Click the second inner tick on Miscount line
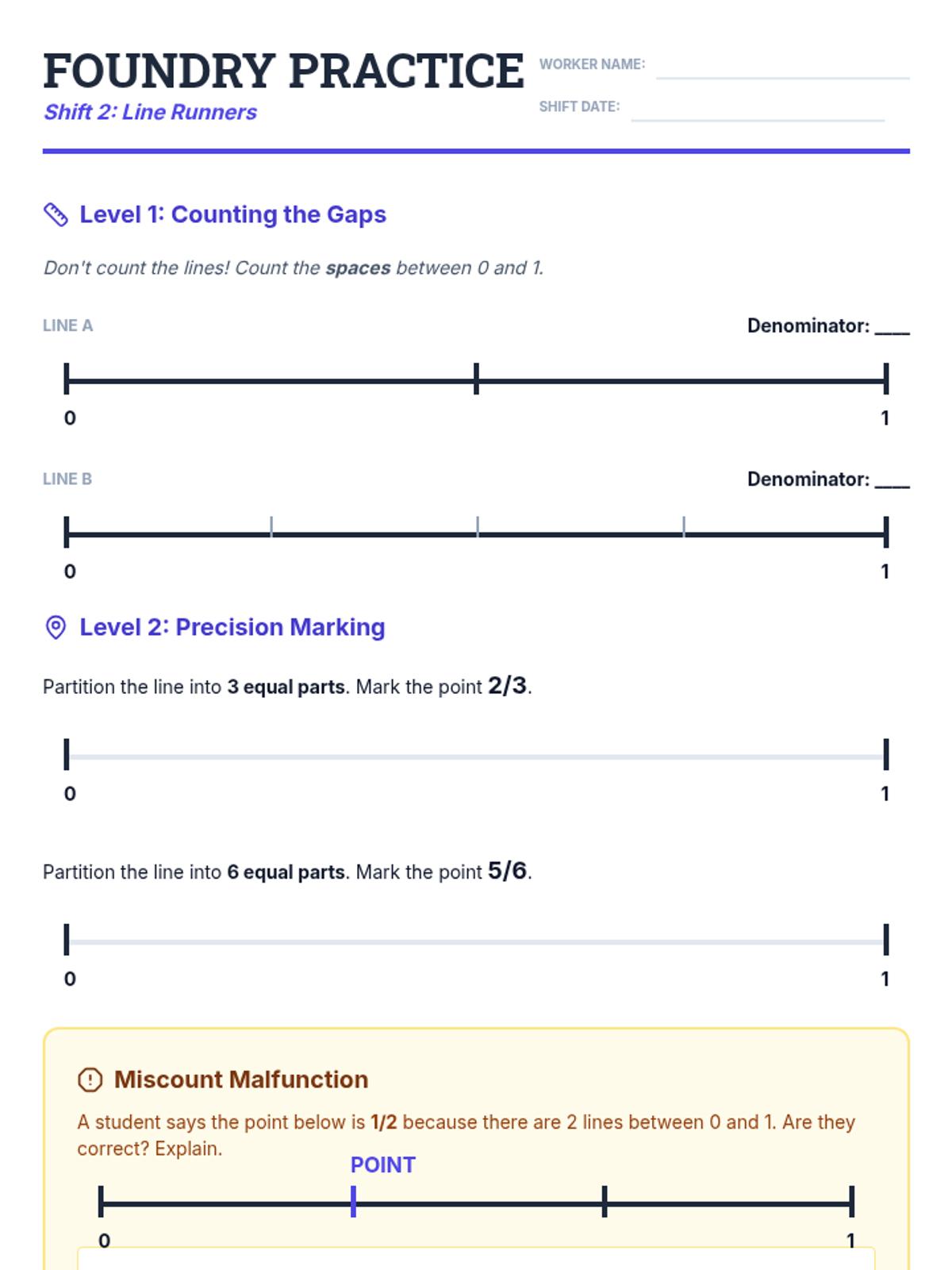Screen dimensions: 952x1270 click(605, 1202)
